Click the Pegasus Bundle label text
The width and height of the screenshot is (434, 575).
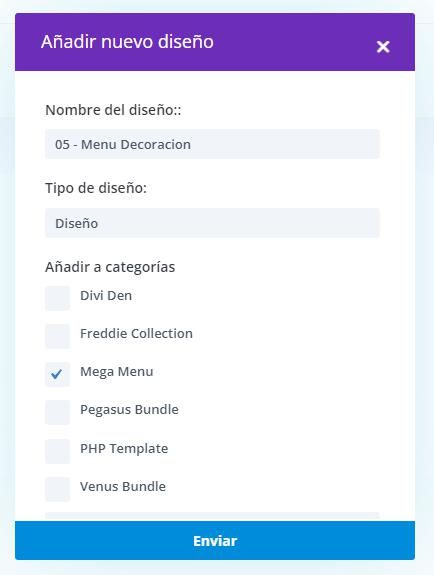(x=130, y=410)
